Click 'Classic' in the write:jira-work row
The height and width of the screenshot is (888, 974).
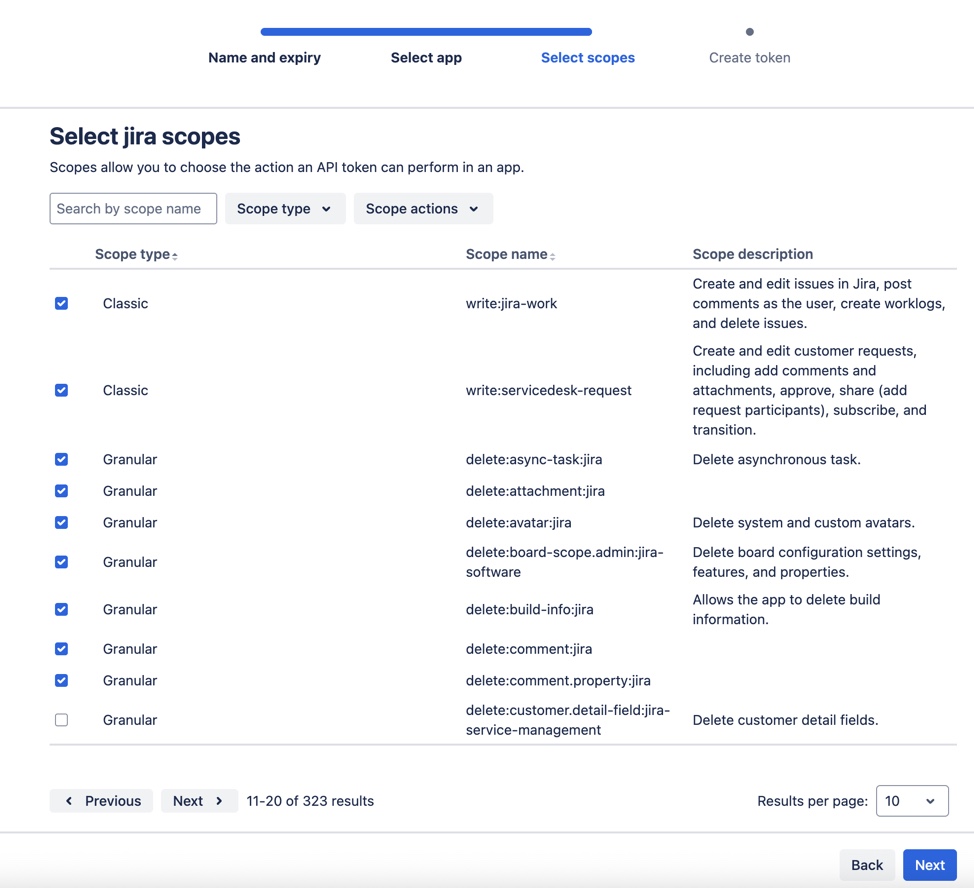coord(125,304)
